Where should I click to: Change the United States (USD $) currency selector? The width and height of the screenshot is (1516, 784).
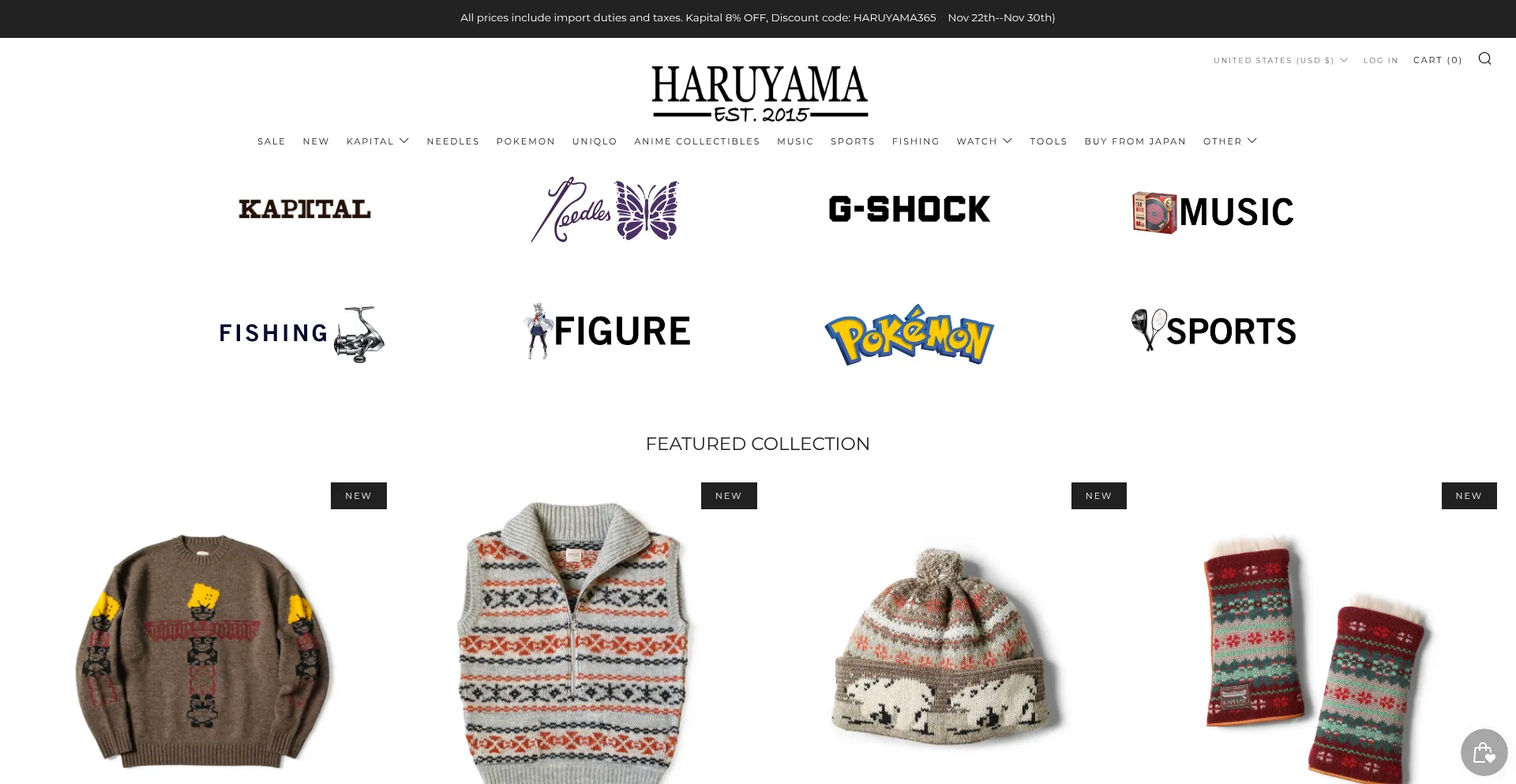[1281, 60]
